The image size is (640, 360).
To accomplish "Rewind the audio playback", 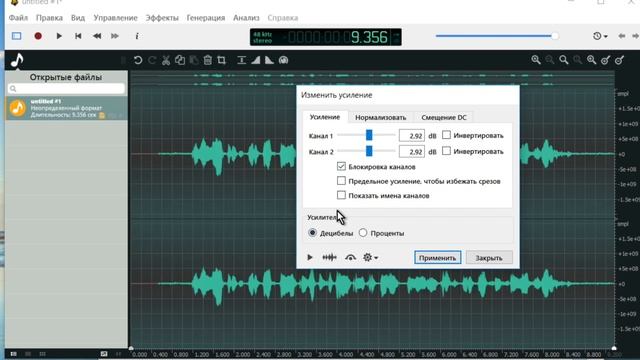I will pos(97,36).
